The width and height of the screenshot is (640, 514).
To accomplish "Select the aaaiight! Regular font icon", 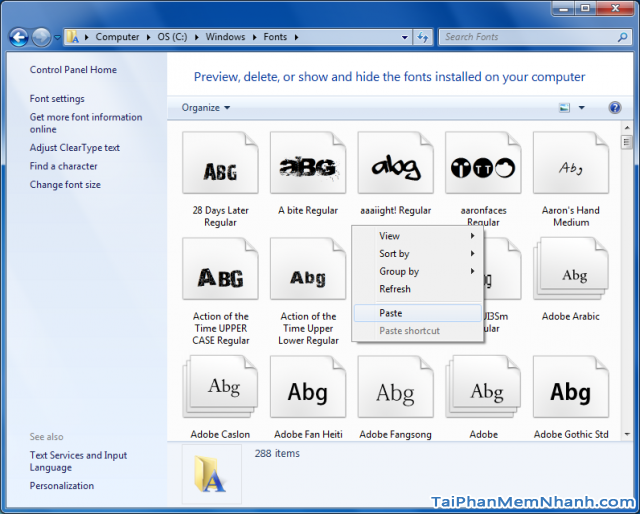I will tap(396, 162).
